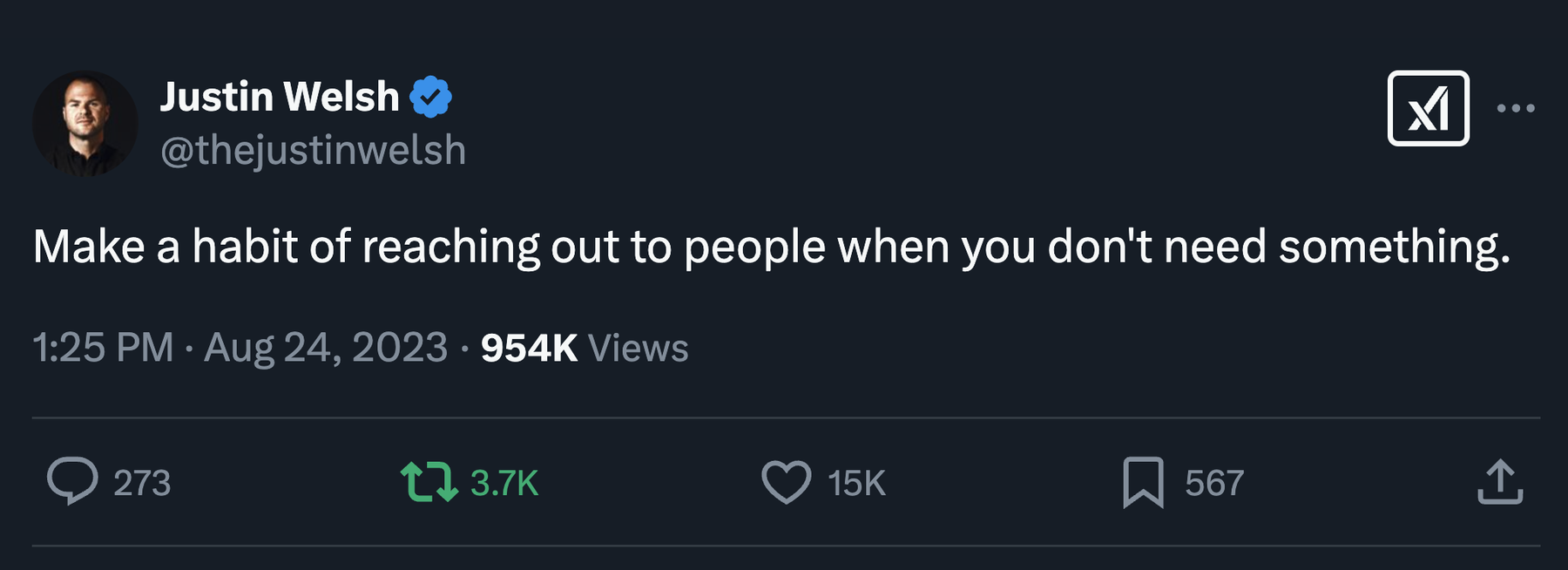
Task: Click the 273 replies count
Action: (142, 483)
